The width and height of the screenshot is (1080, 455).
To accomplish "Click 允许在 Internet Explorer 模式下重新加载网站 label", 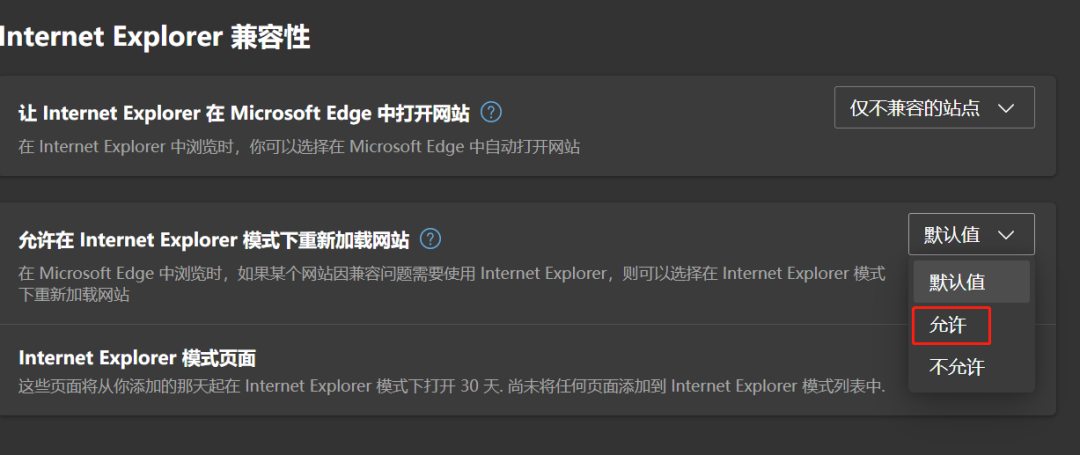I will tap(214, 240).
